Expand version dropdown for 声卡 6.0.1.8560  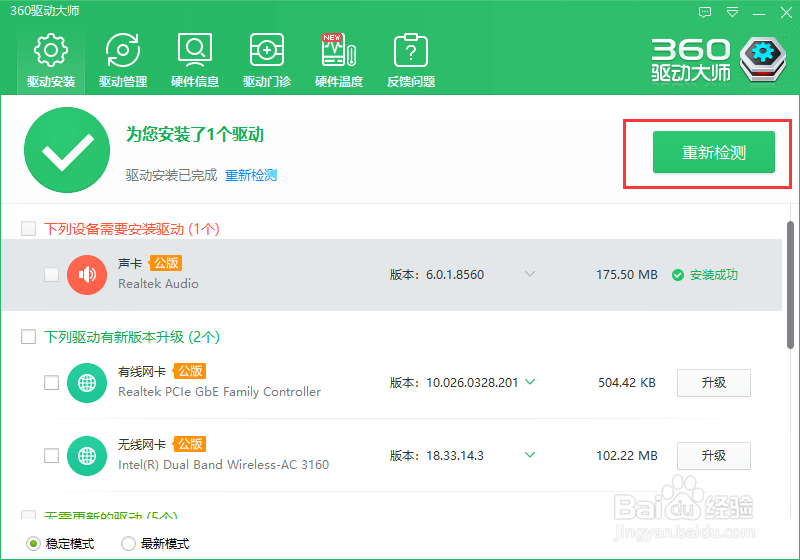click(530, 274)
